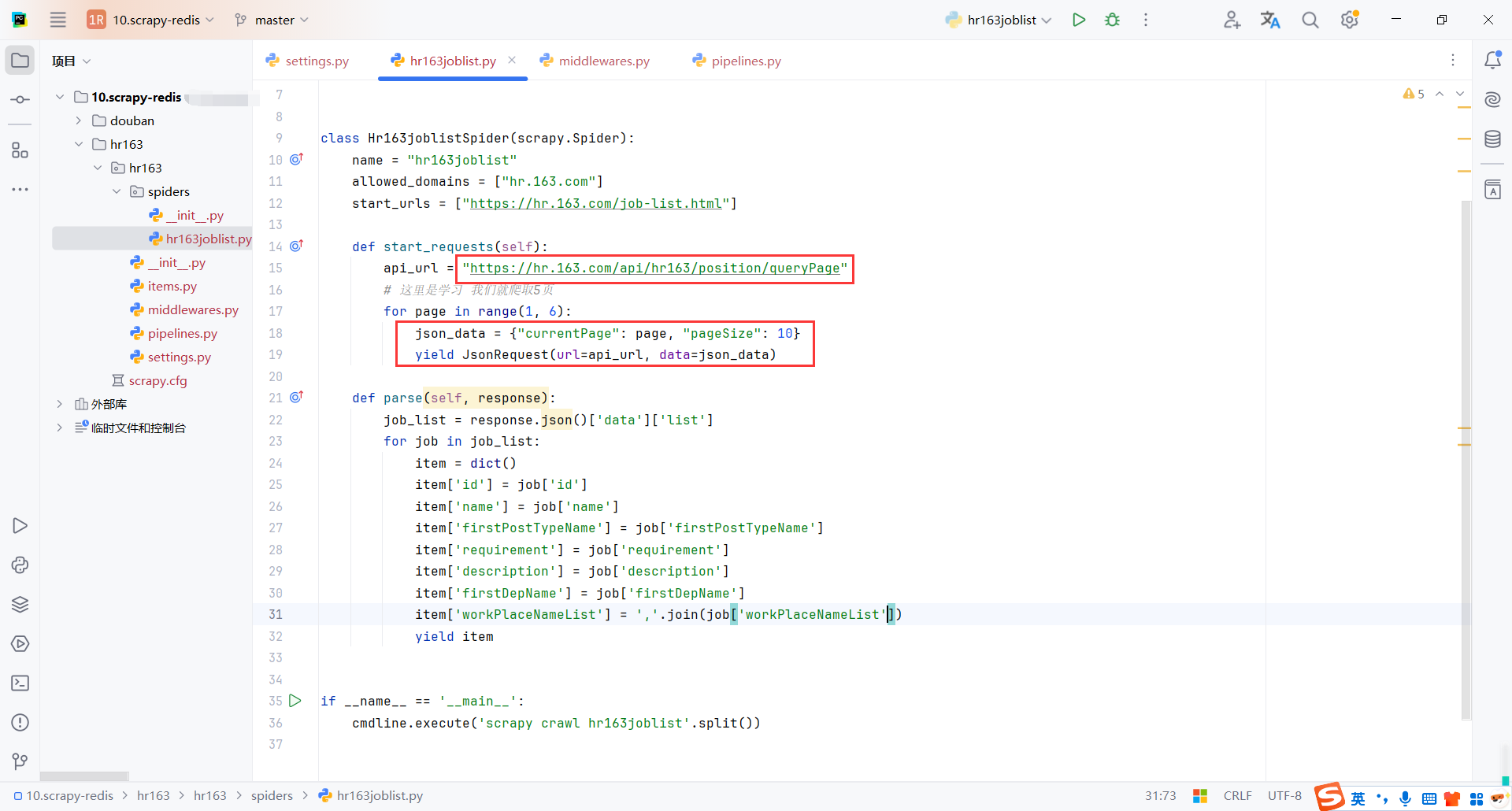
Task: Click the hr163joblist.py breadcrumb
Action: coord(371,795)
